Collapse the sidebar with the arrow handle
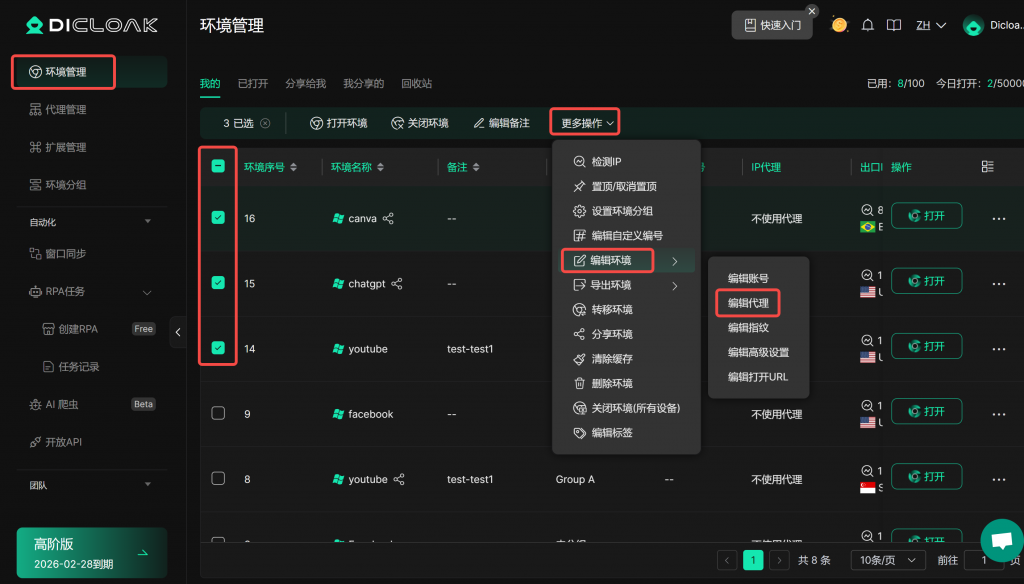The image size is (1024, 584). pos(178,332)
